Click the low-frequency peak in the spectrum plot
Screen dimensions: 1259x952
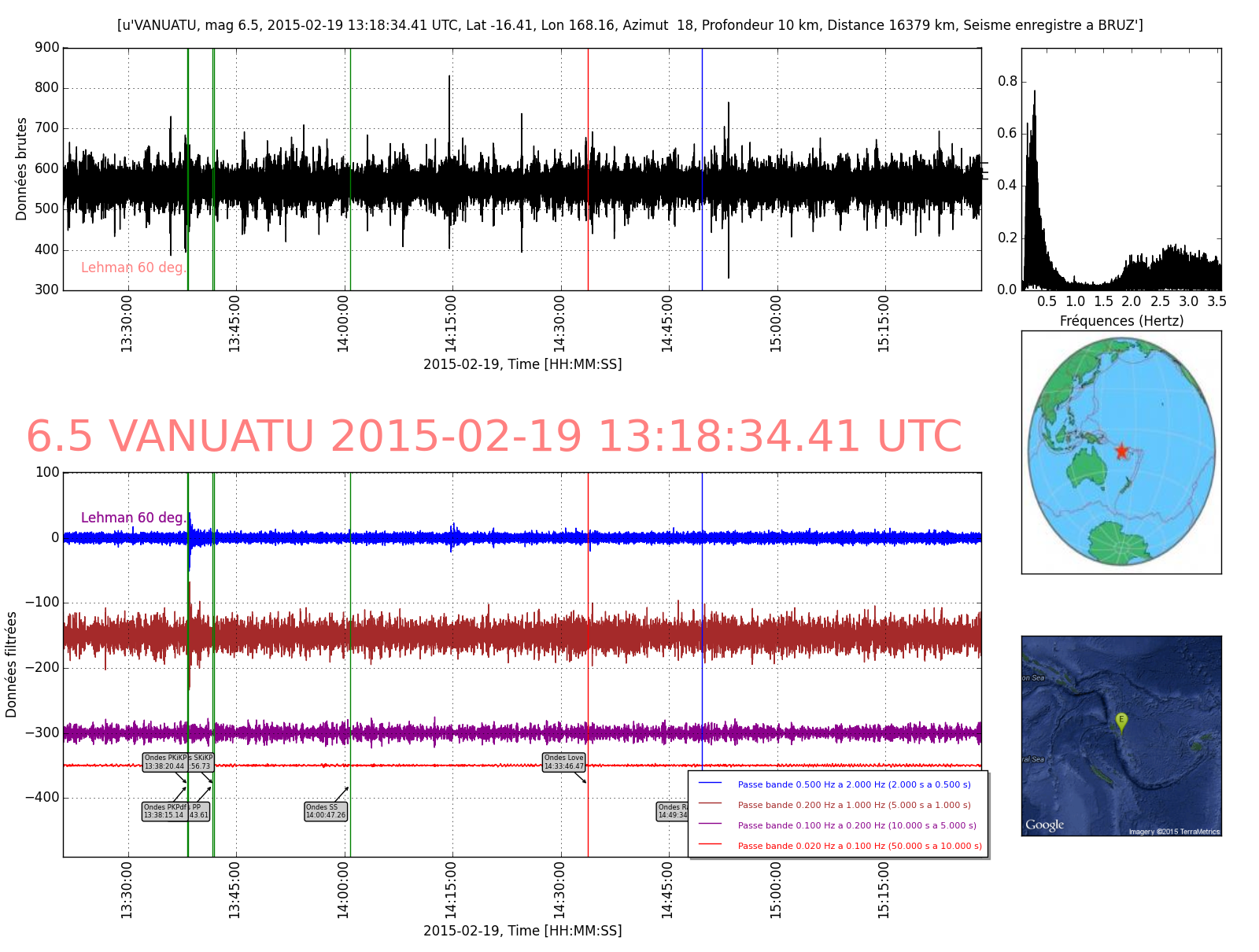pyautogui.click(x=1034, y=94)
